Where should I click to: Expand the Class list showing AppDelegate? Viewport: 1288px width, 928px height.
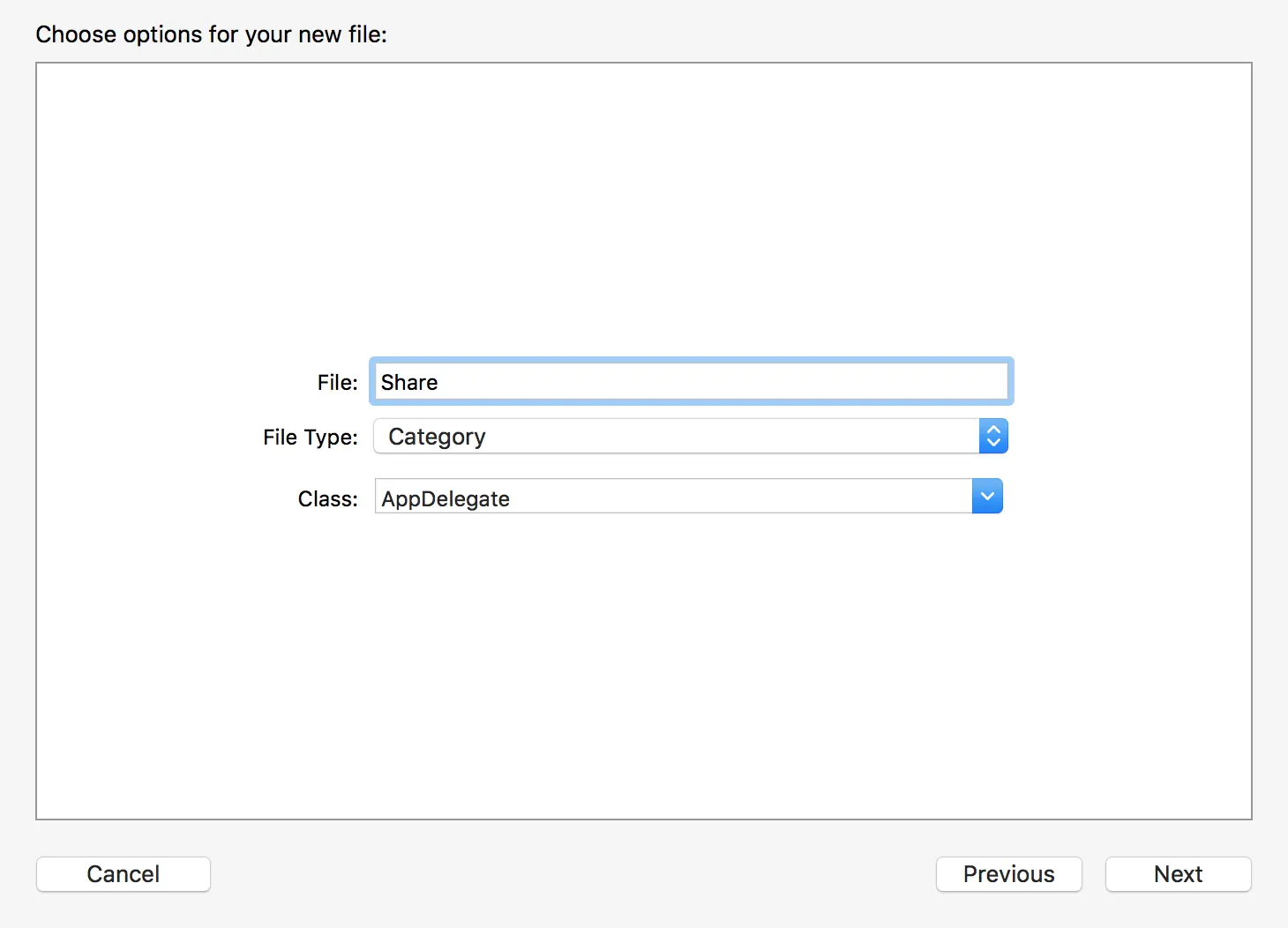987,497
